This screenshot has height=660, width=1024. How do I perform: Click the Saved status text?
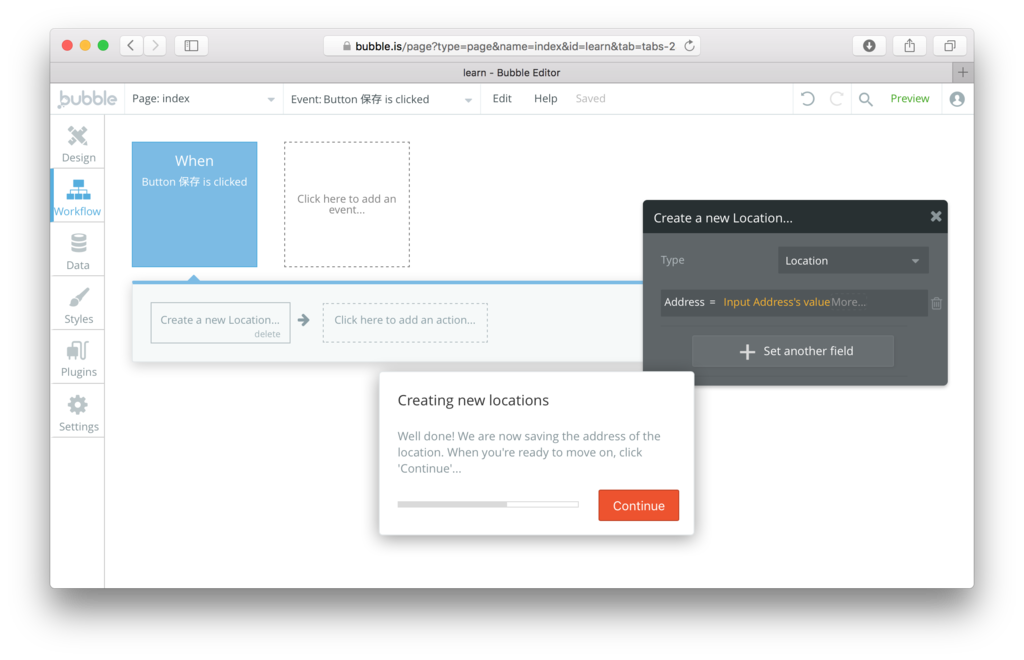[590, 99]
